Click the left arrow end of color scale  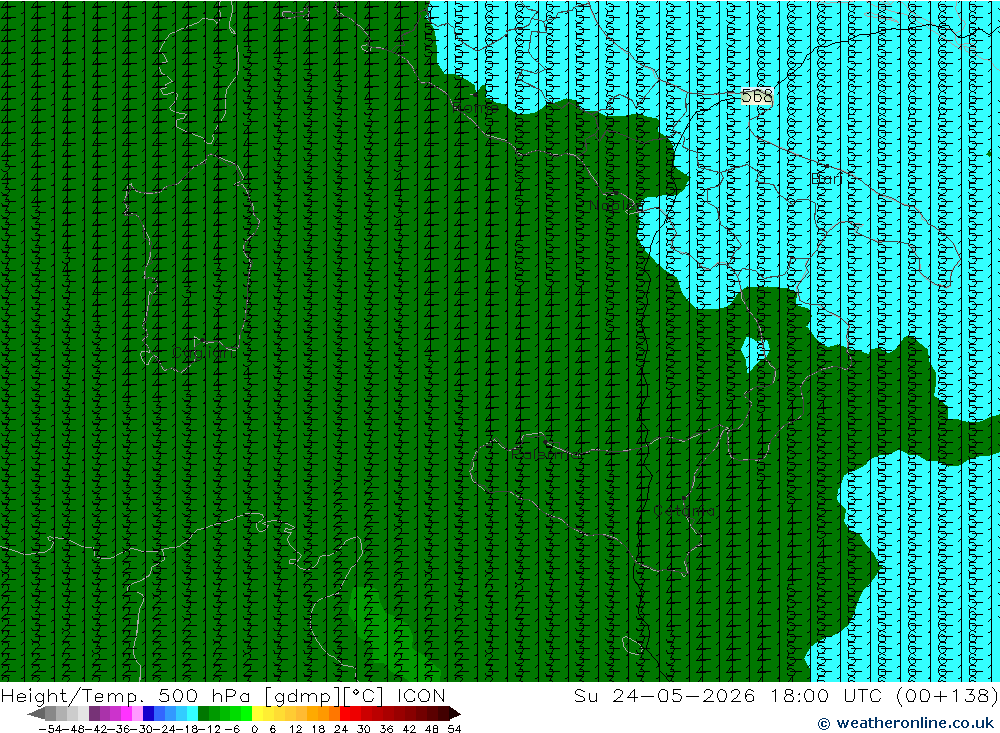click(x=36, y=713)
